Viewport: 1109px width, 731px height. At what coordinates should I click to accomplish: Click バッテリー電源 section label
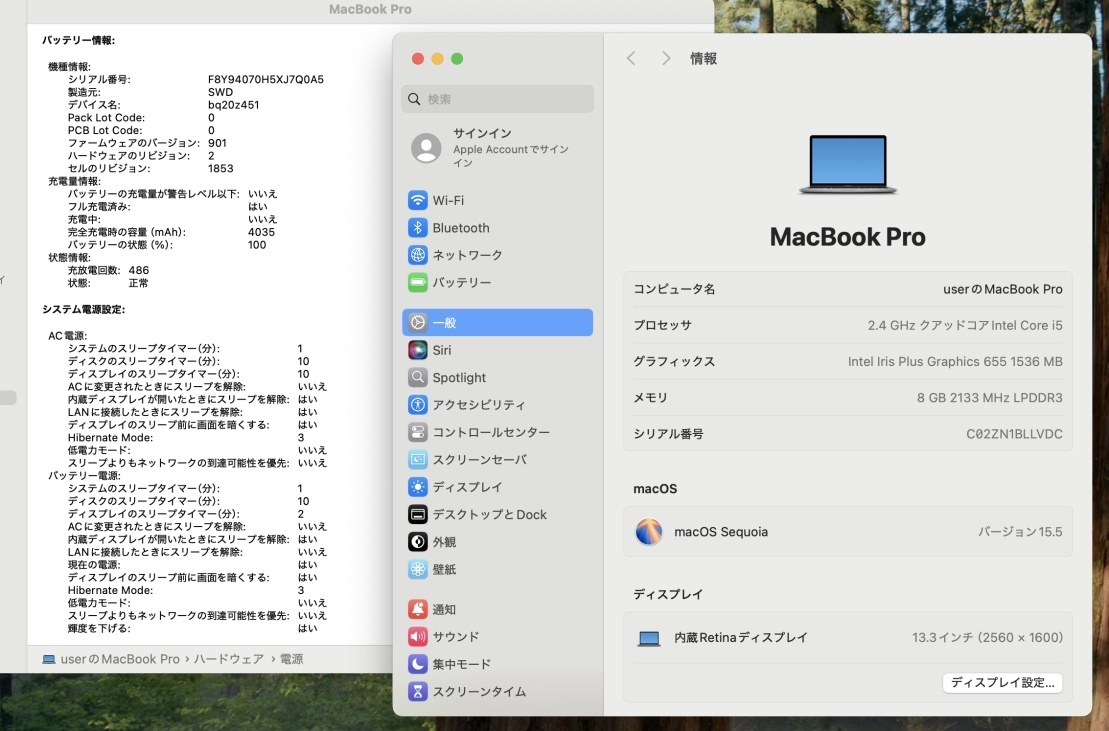[x=84, y=475]
